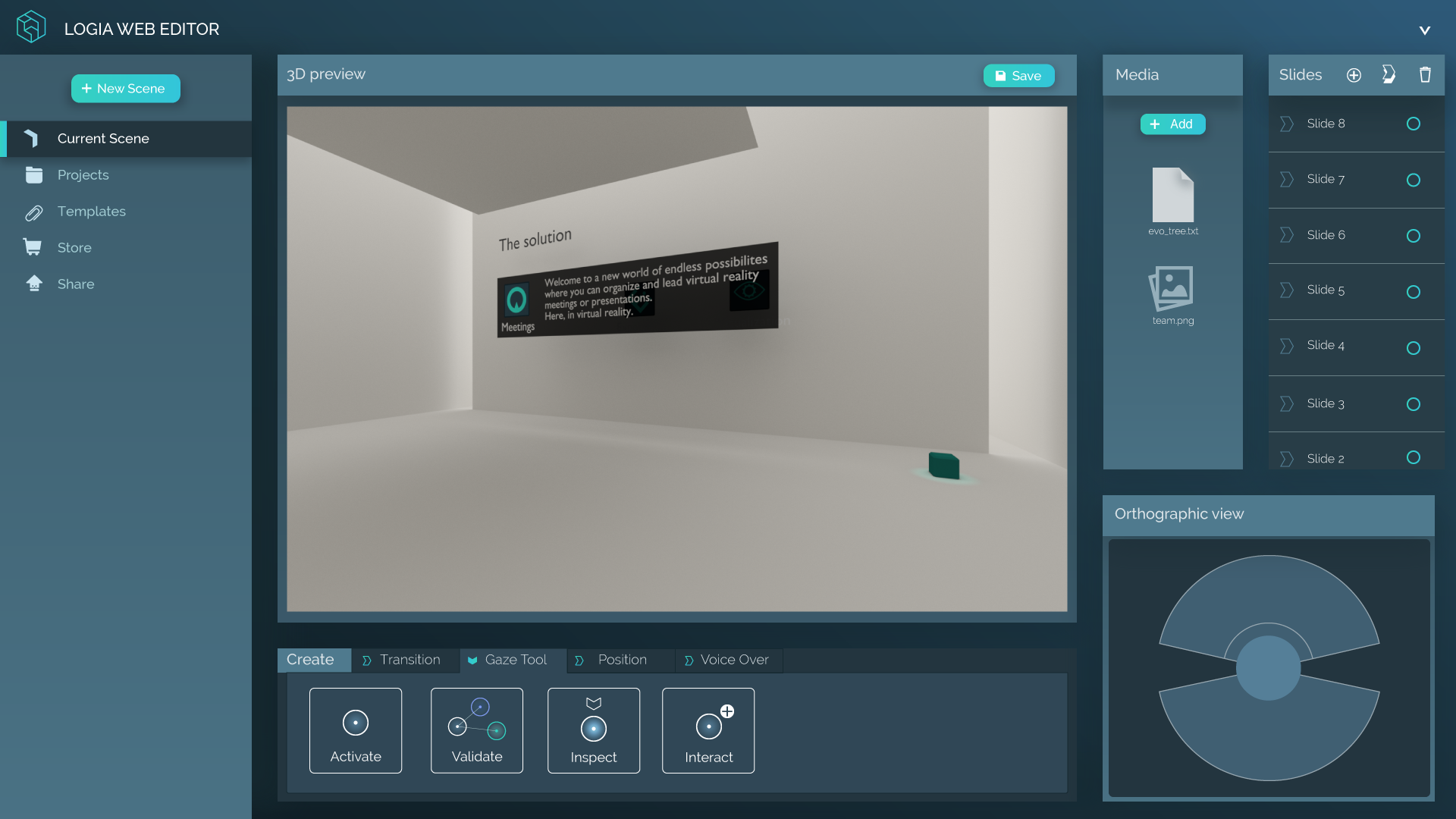The height and width of the screenshot is (819, 1456).
Task: Delete slide using trash icon
Action: click(x=1425, y=75)
